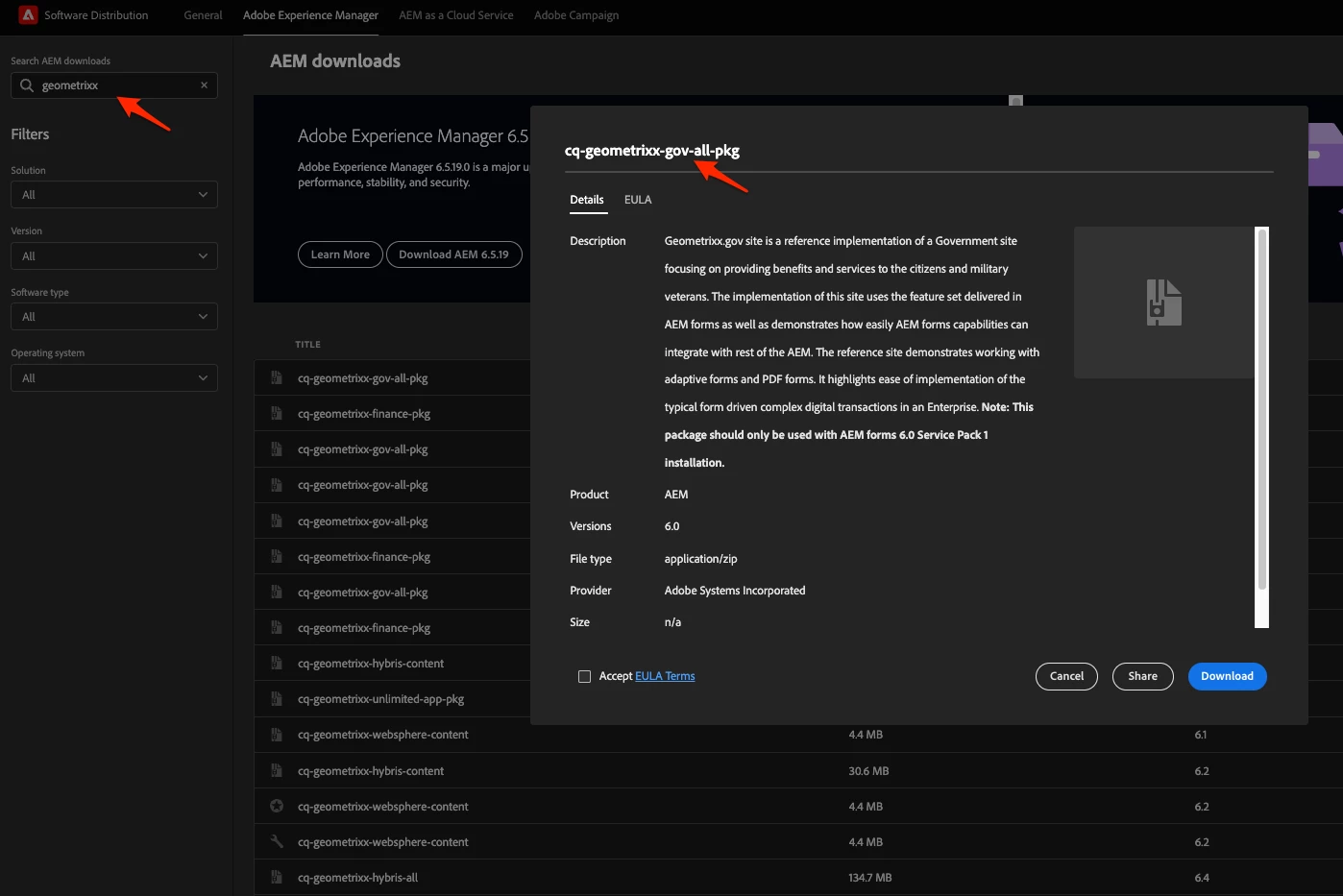Click the Learn More button

pyautogui.click(x=340, y=254)
